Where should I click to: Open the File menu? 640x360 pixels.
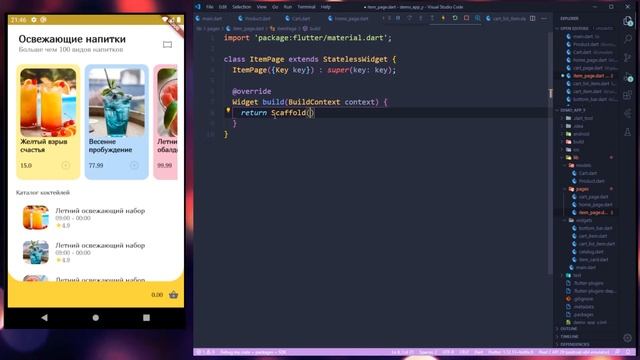click(x=209, y=7)
